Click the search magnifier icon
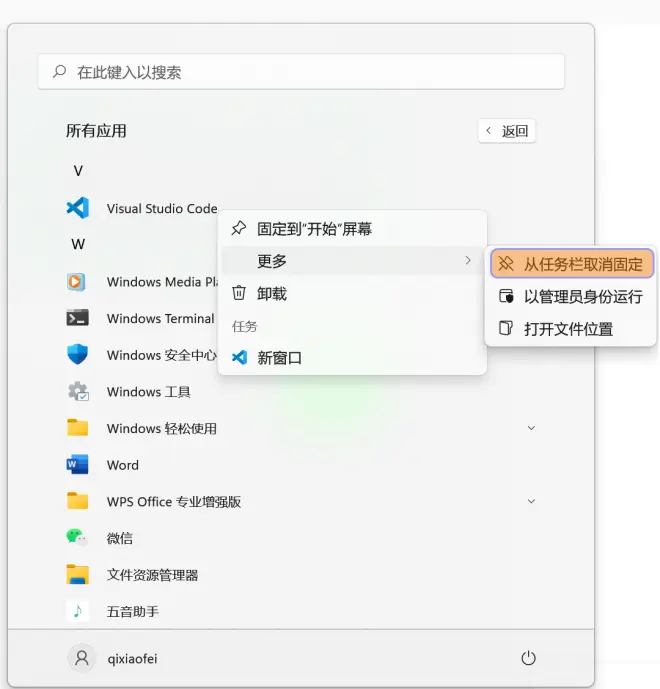 [59, 71]
